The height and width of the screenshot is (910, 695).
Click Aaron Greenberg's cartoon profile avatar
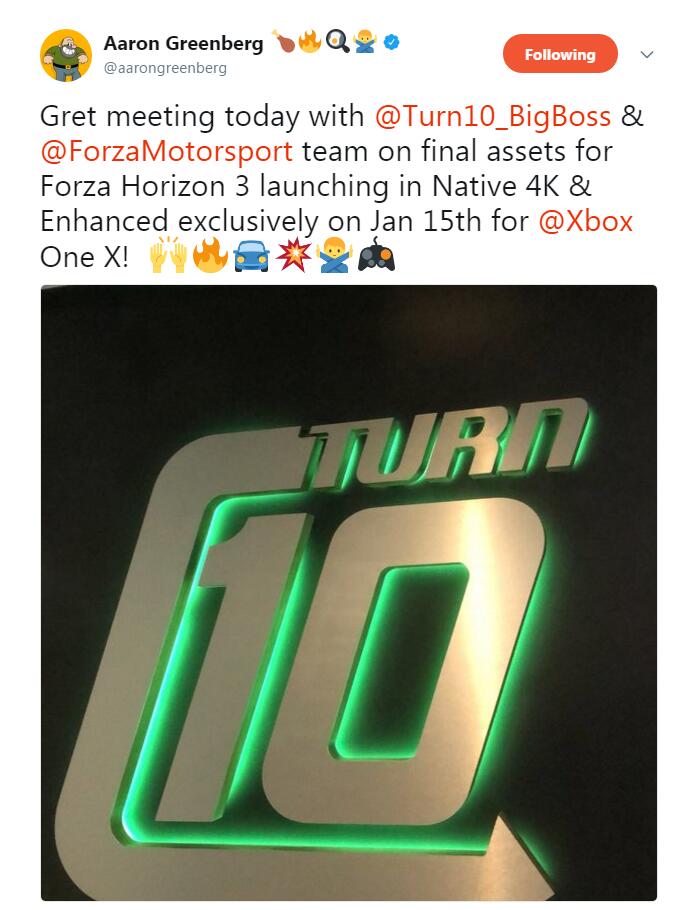click(66, 55)
